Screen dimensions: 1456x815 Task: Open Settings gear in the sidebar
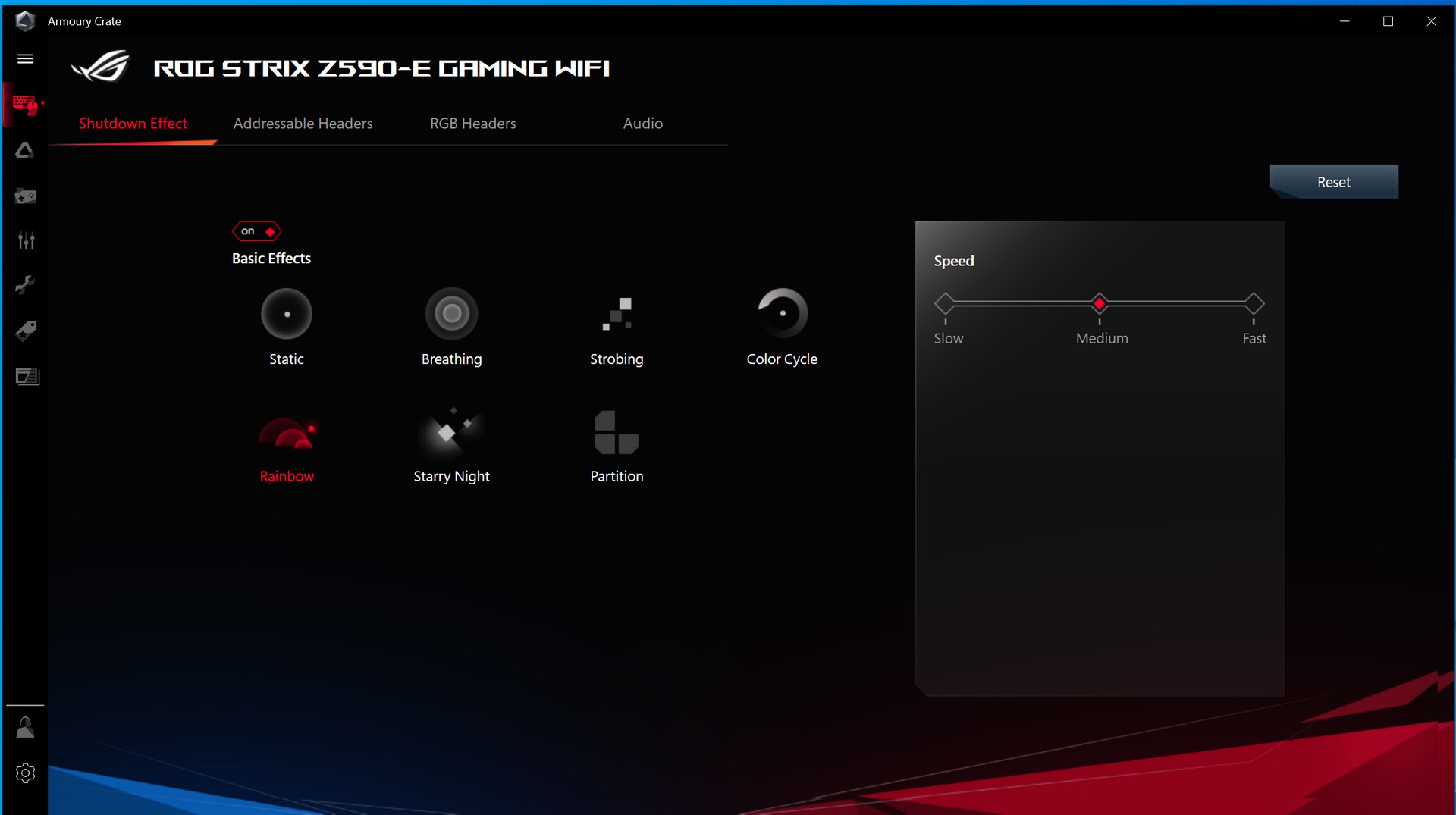(x=25, y=773)
